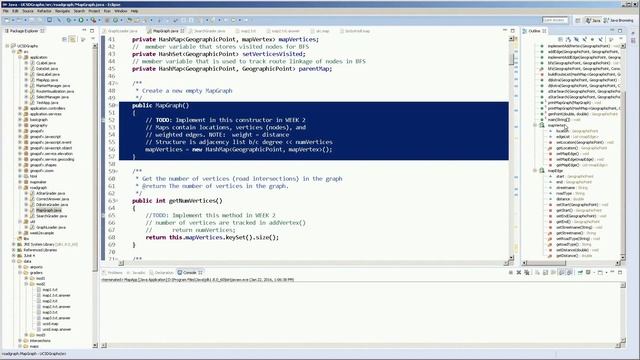640x360 pixels.
Task: Select DijkstraGrader.java in Package Explorer
Action: click(52, 204)
